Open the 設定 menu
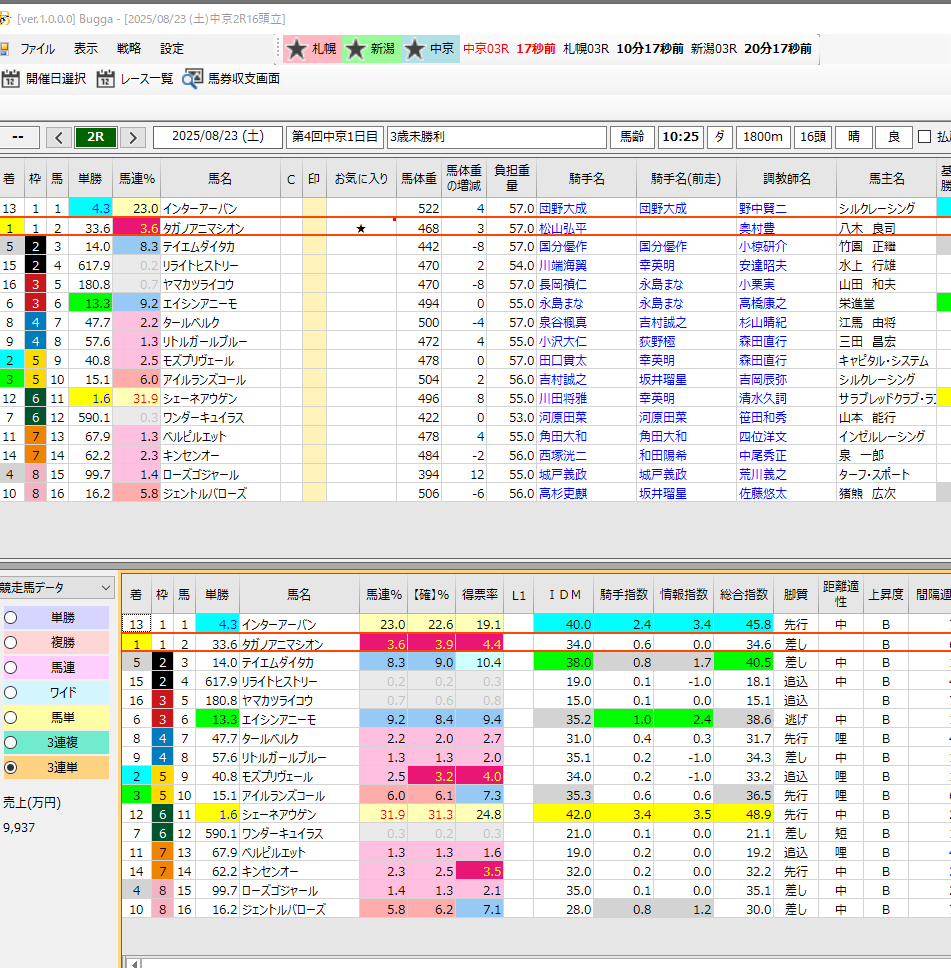This screenshot has height=968, width=951. point(172,48)
